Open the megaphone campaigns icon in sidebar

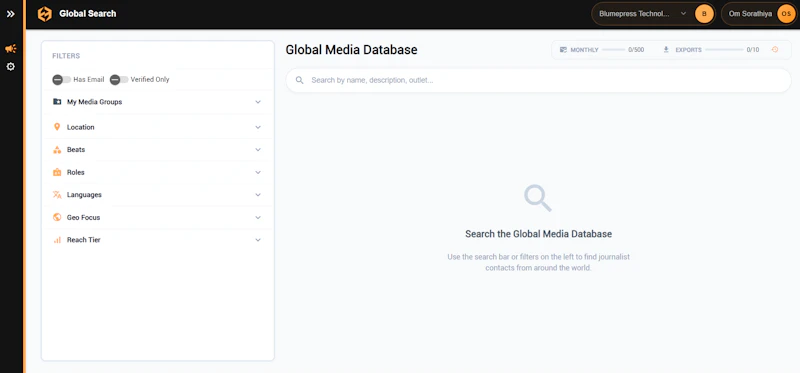point(11,48)
